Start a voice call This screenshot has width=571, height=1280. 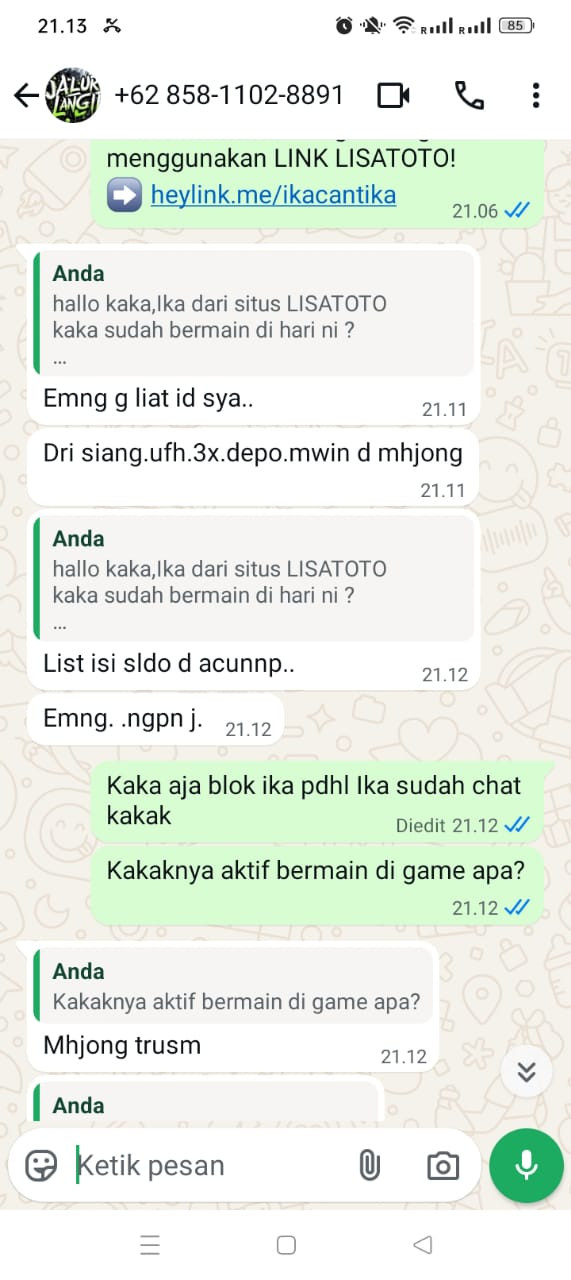pos(469,95)
